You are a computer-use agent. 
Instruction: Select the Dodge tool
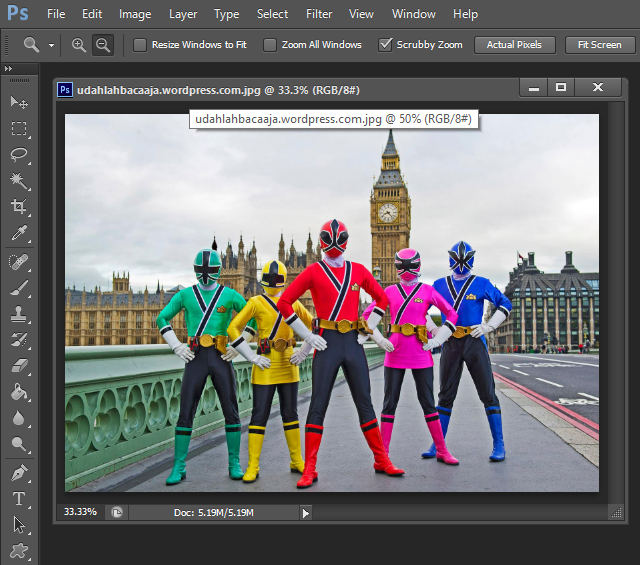19,444
